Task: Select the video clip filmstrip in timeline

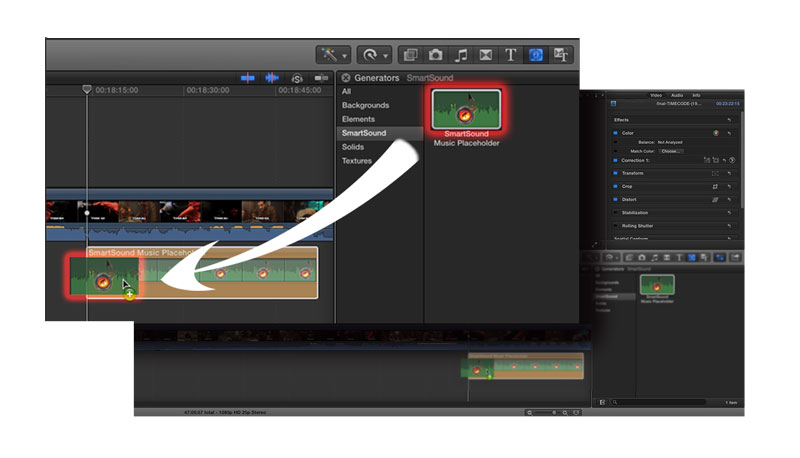Action: point(189,211)
